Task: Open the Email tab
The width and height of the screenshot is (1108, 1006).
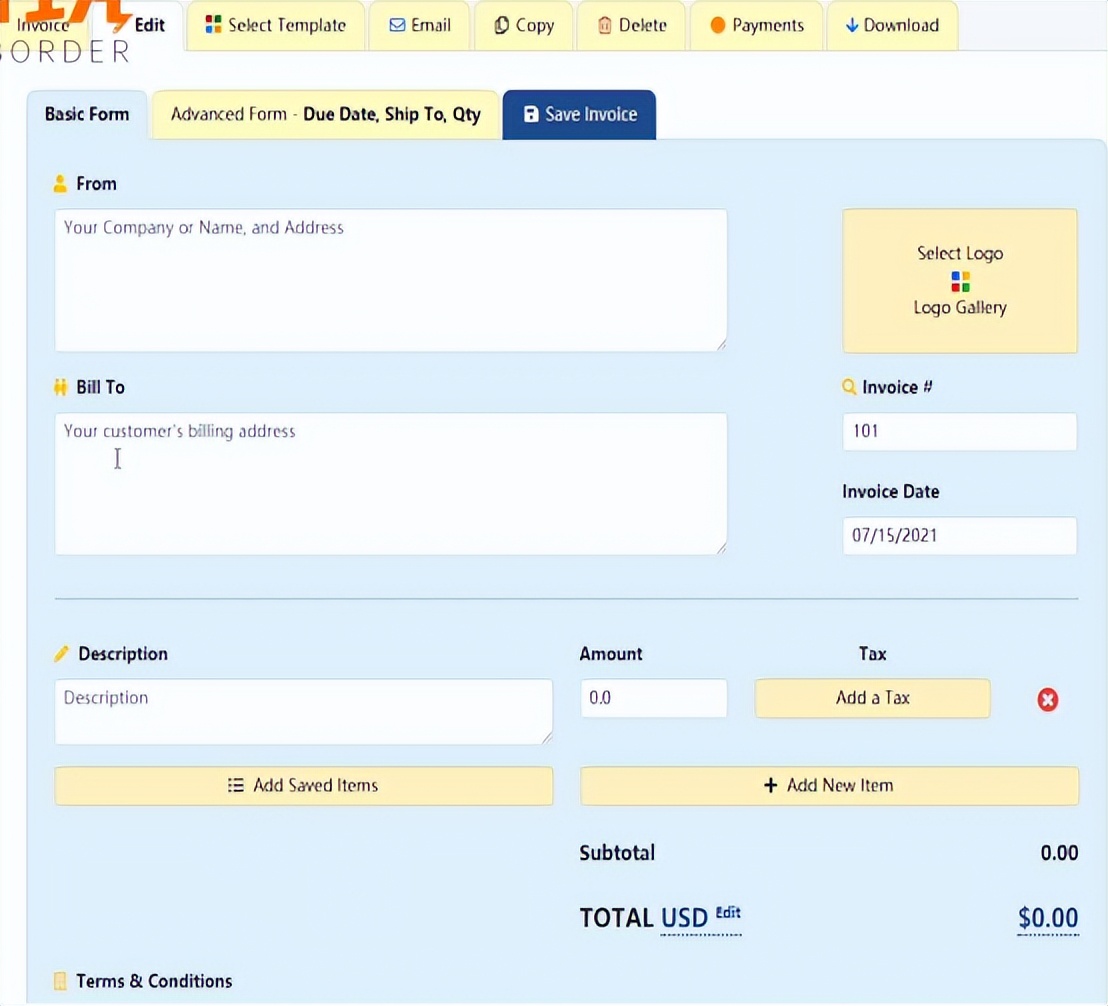Action: click(x=420, y=25)
